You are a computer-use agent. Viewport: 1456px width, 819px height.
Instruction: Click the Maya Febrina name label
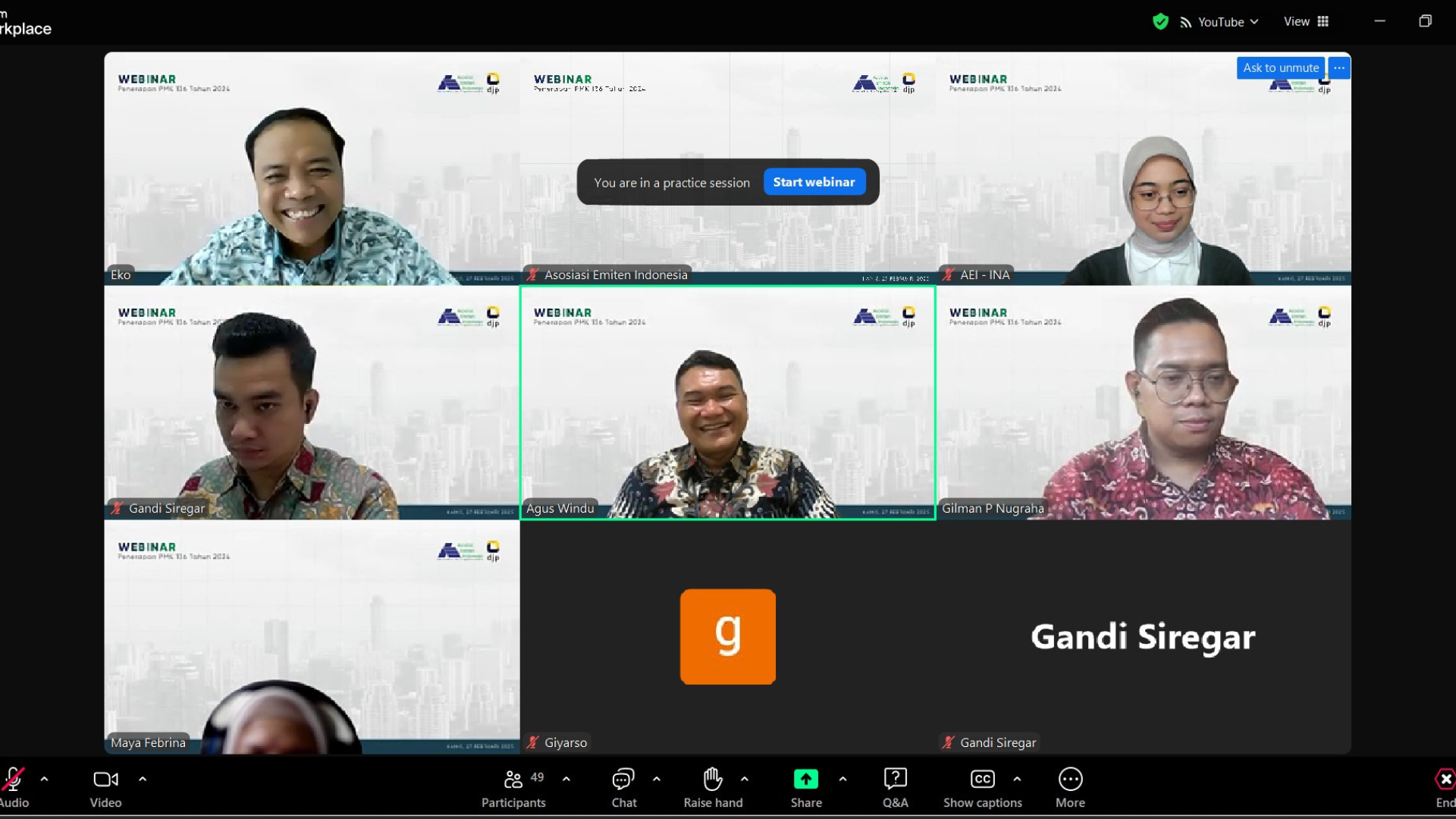(148, 742)
